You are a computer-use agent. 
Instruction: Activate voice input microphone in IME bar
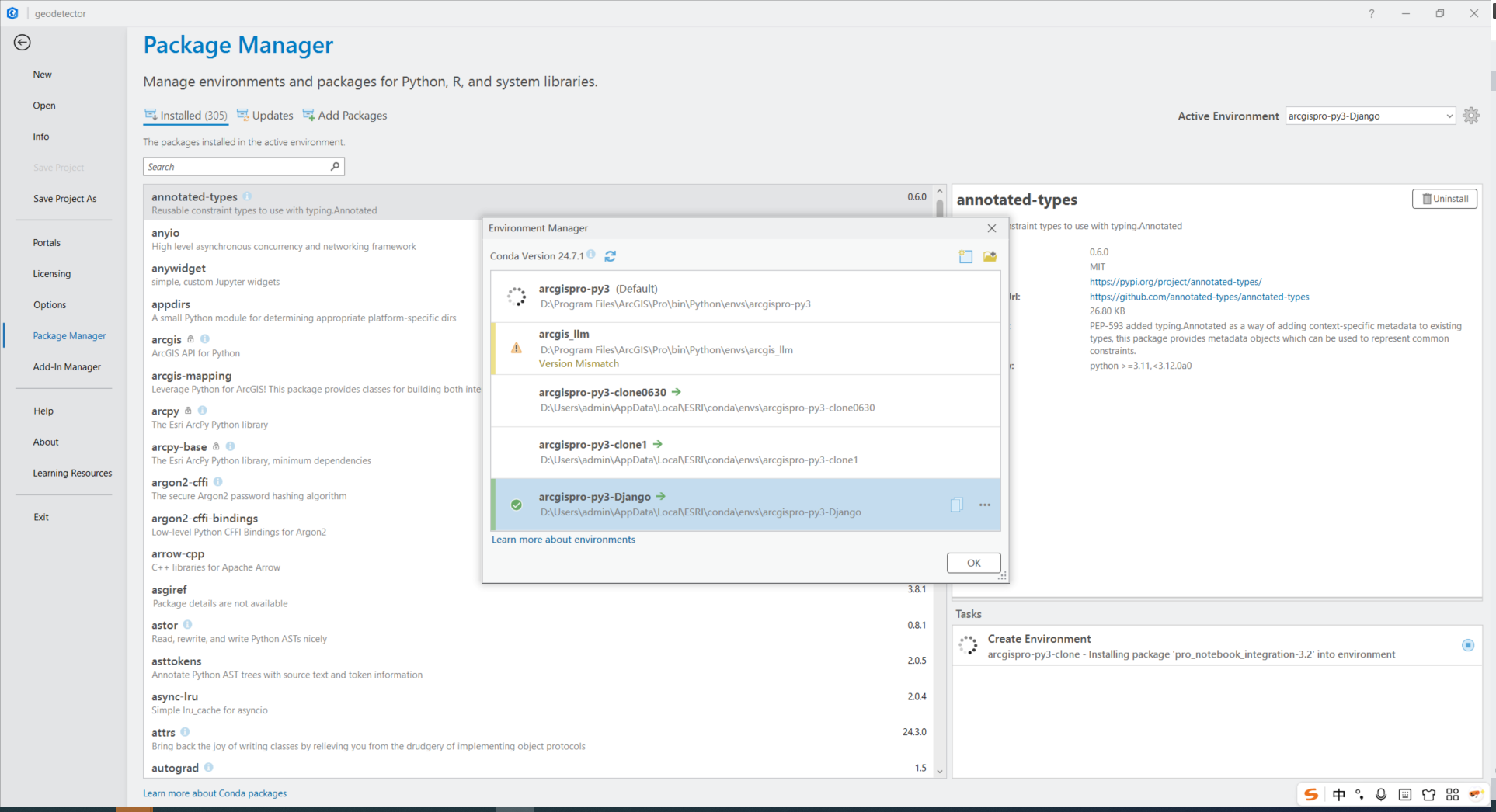point(1381,794)
